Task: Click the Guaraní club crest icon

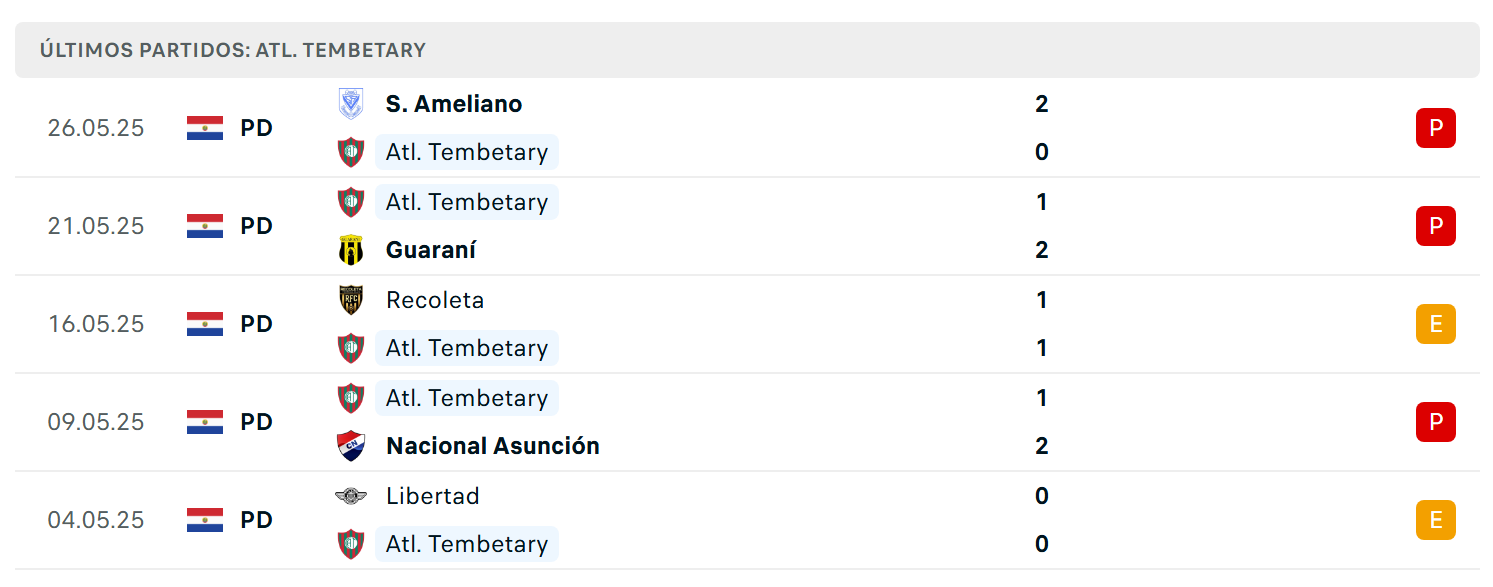Action: [351, 250]
